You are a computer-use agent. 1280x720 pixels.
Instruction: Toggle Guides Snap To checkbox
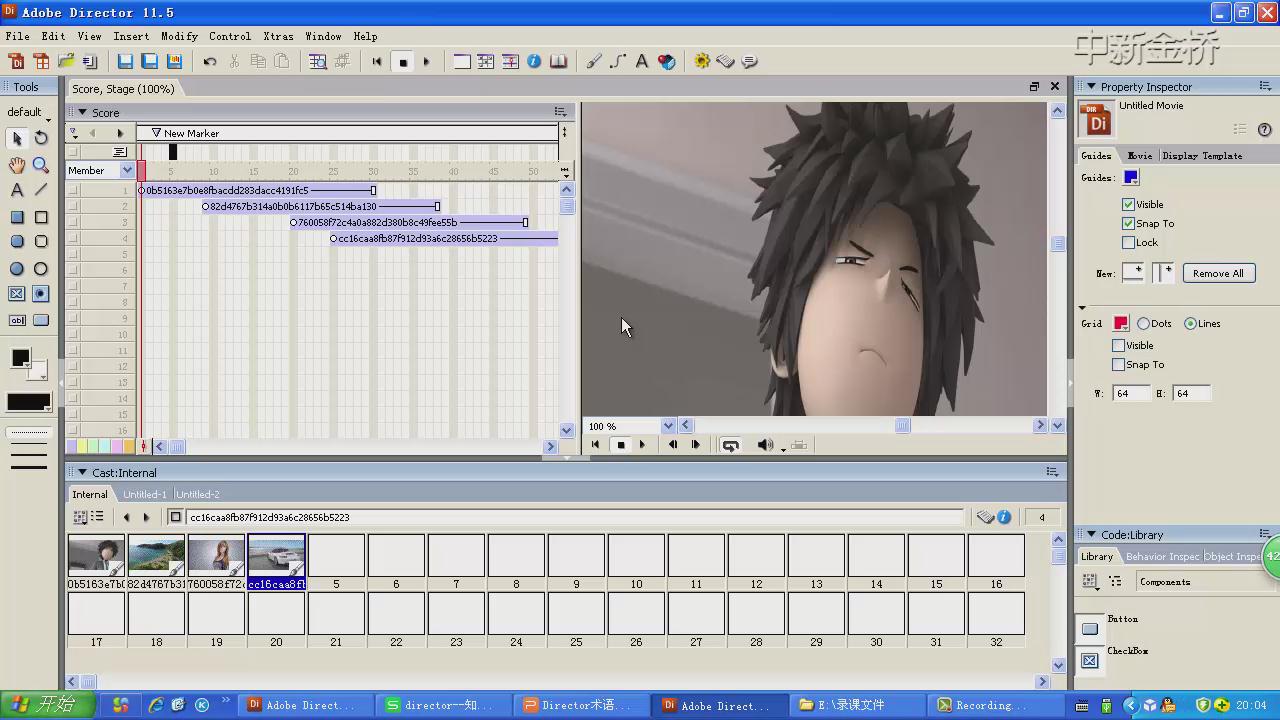(1128, 223)
